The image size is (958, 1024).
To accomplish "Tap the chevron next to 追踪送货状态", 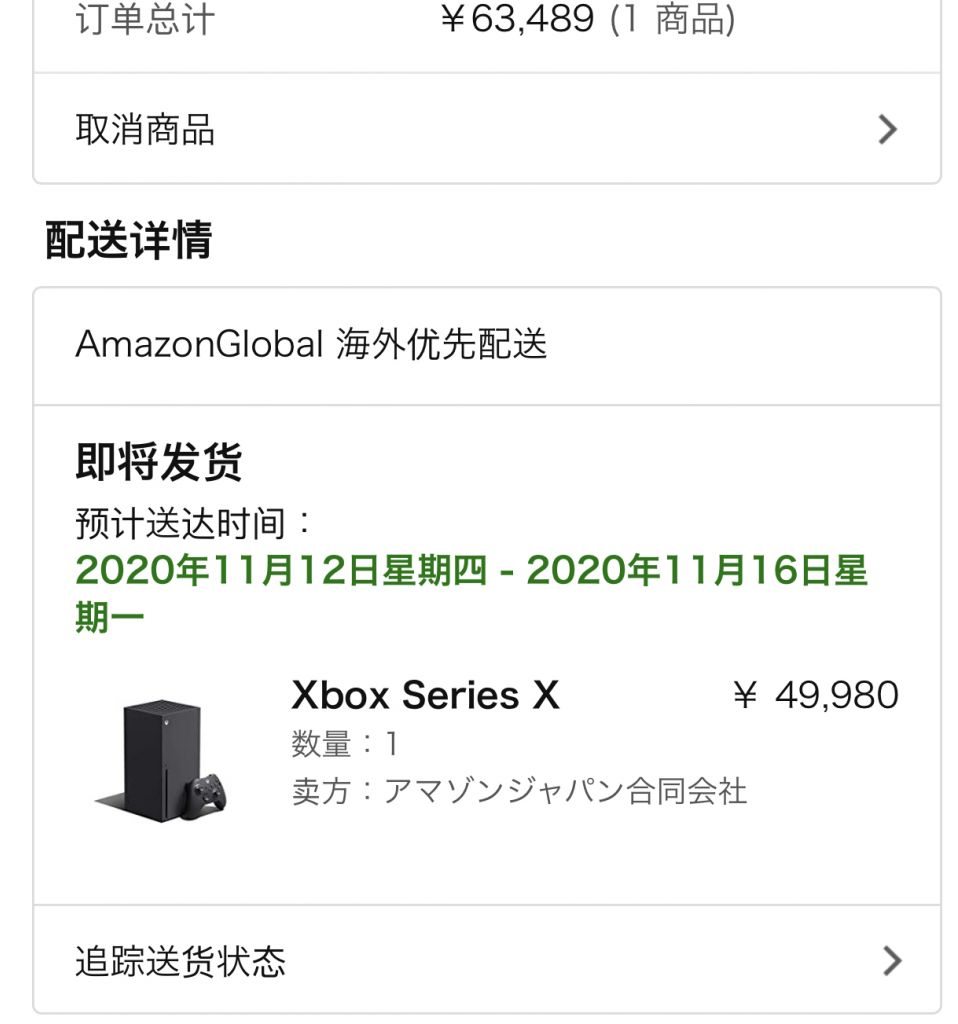I will click(x=892, y=961).
